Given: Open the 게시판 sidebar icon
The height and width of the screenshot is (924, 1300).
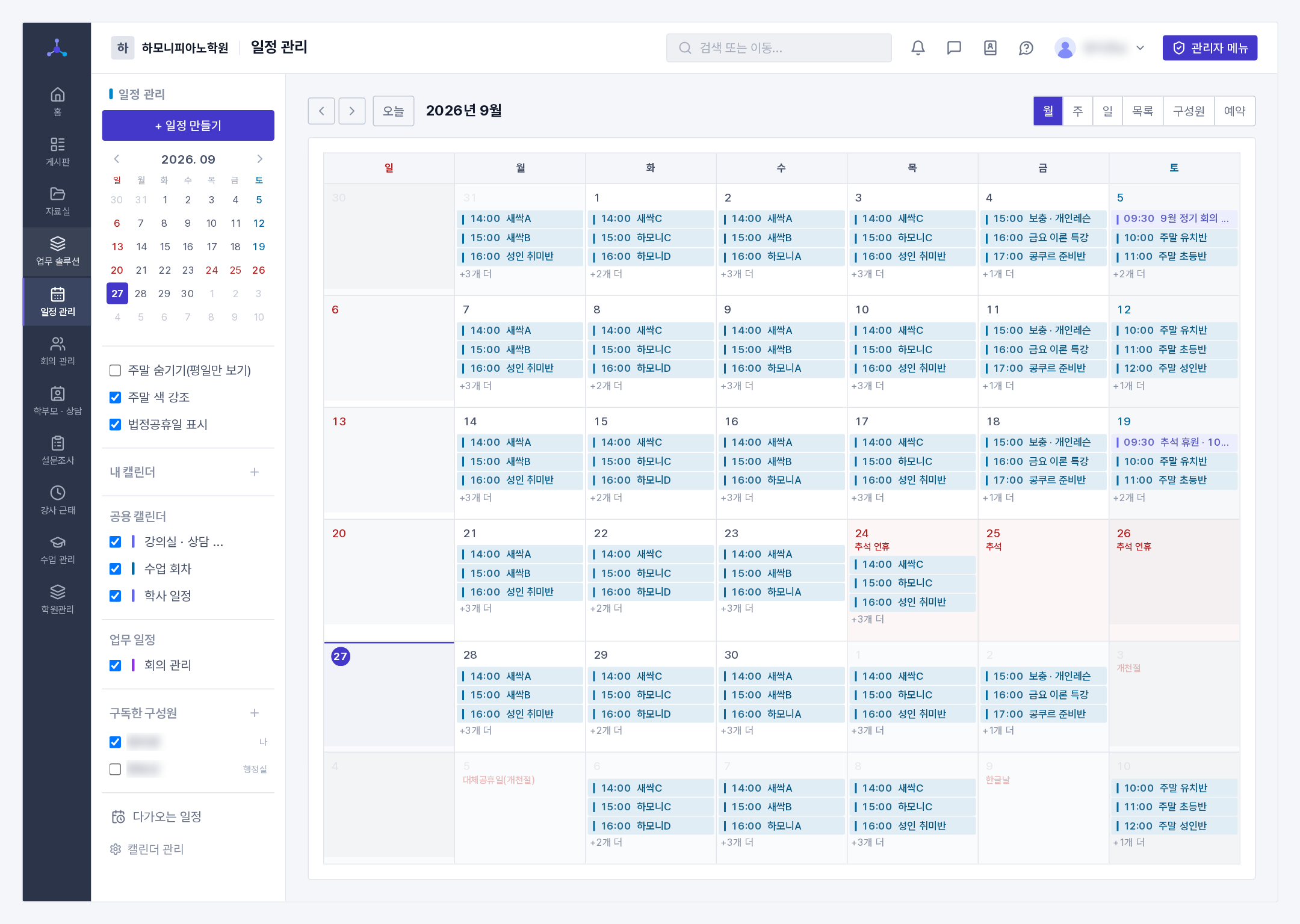Looking at the screenshot, I should 57,152.
